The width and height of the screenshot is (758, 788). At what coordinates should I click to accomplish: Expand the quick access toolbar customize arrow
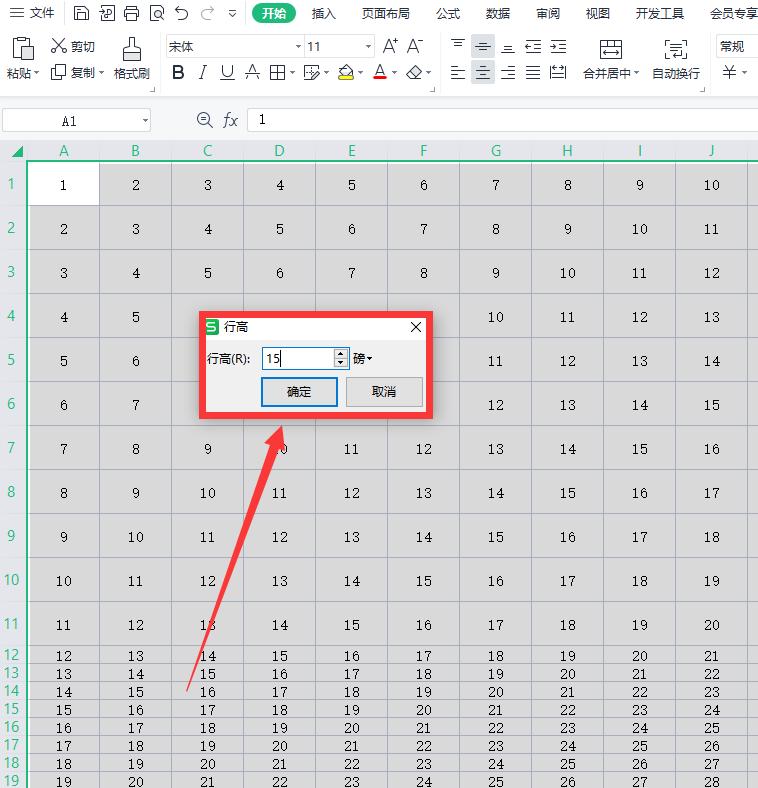pyautogui.click(x=232, y=14)
